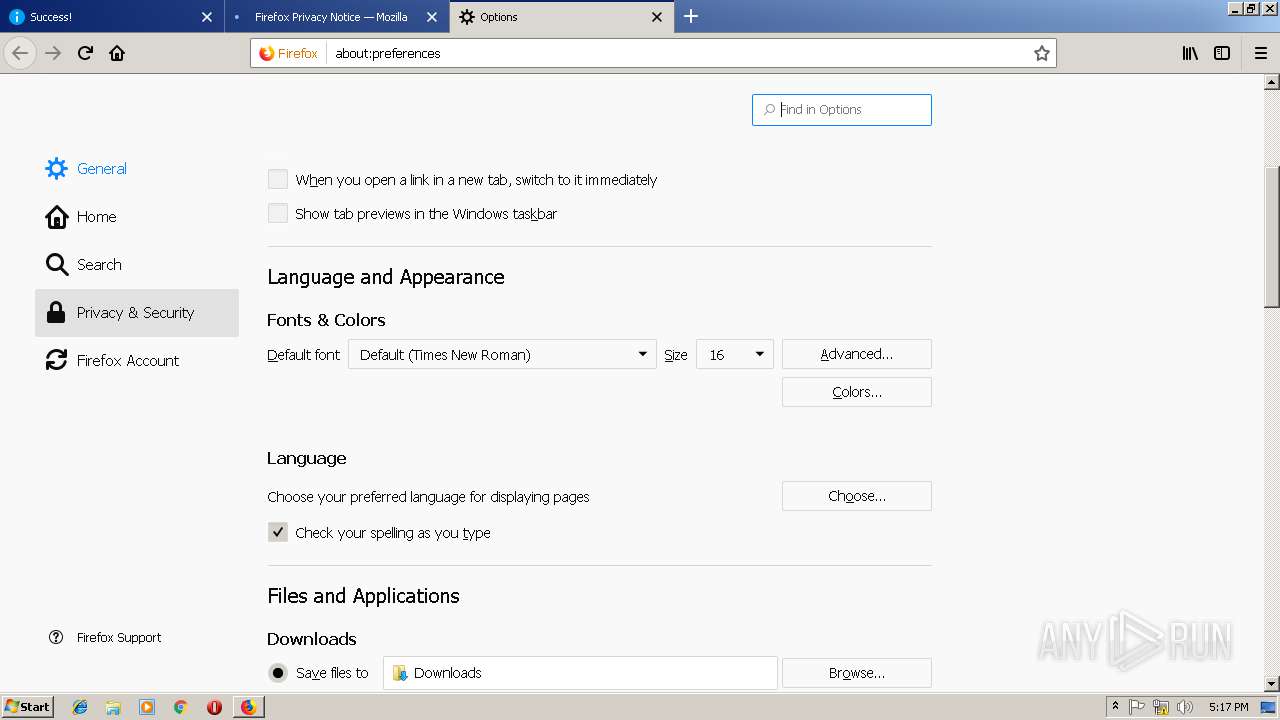
Task: Click the forward navigation arrow
Action: 53,53
